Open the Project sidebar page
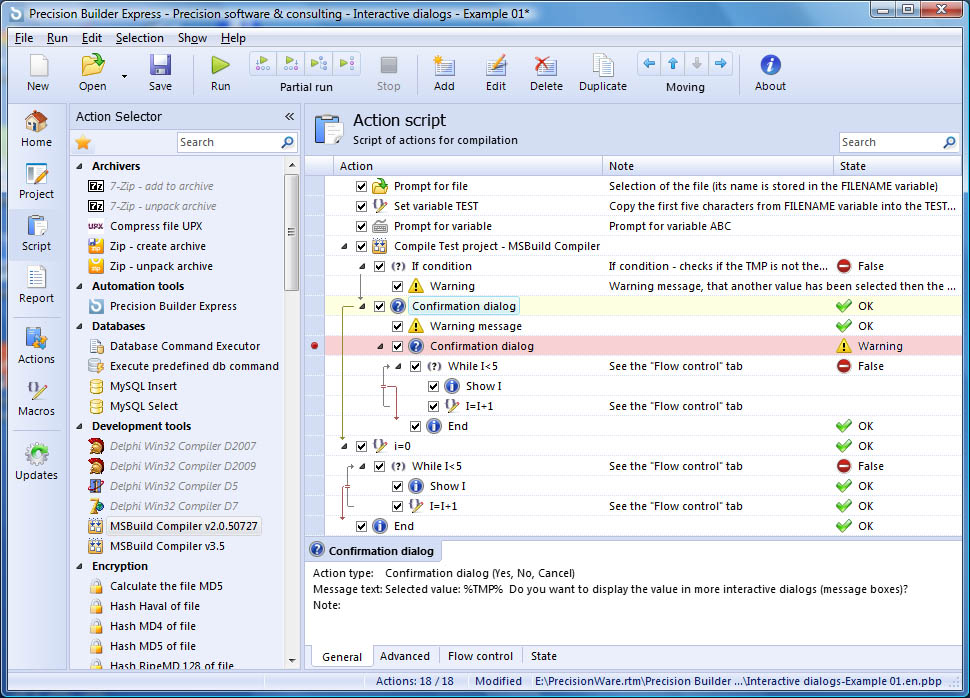 [36, 181]
